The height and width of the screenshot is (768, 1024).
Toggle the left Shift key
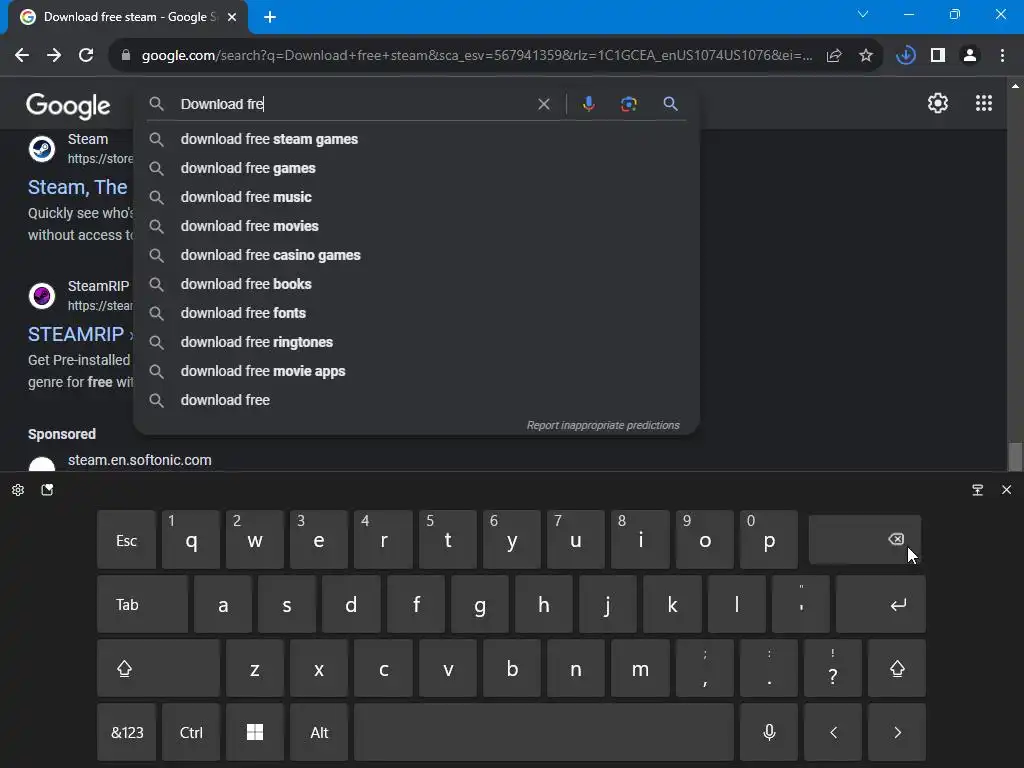158,668
